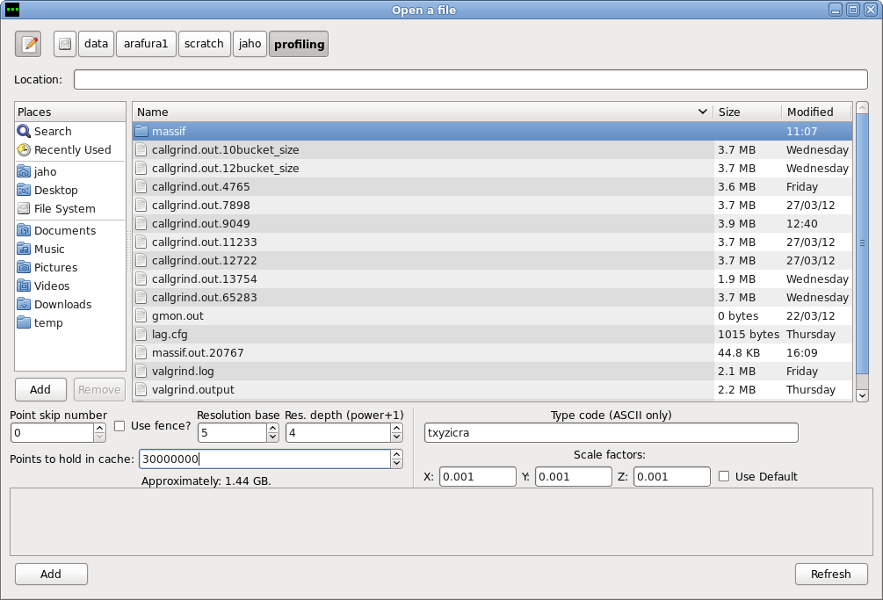Viewport: 883px width, 600px height.
Task: Decrease the Resolution base spinner
Action: pos(273,437)
